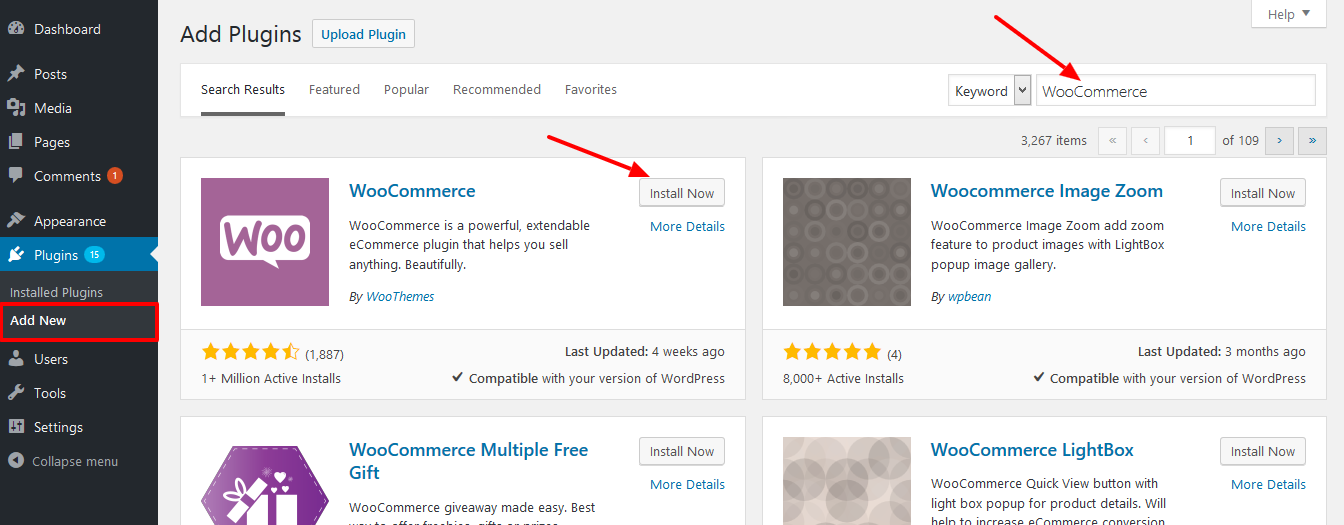Click the Settings sliders icon

tap(16, 427)
